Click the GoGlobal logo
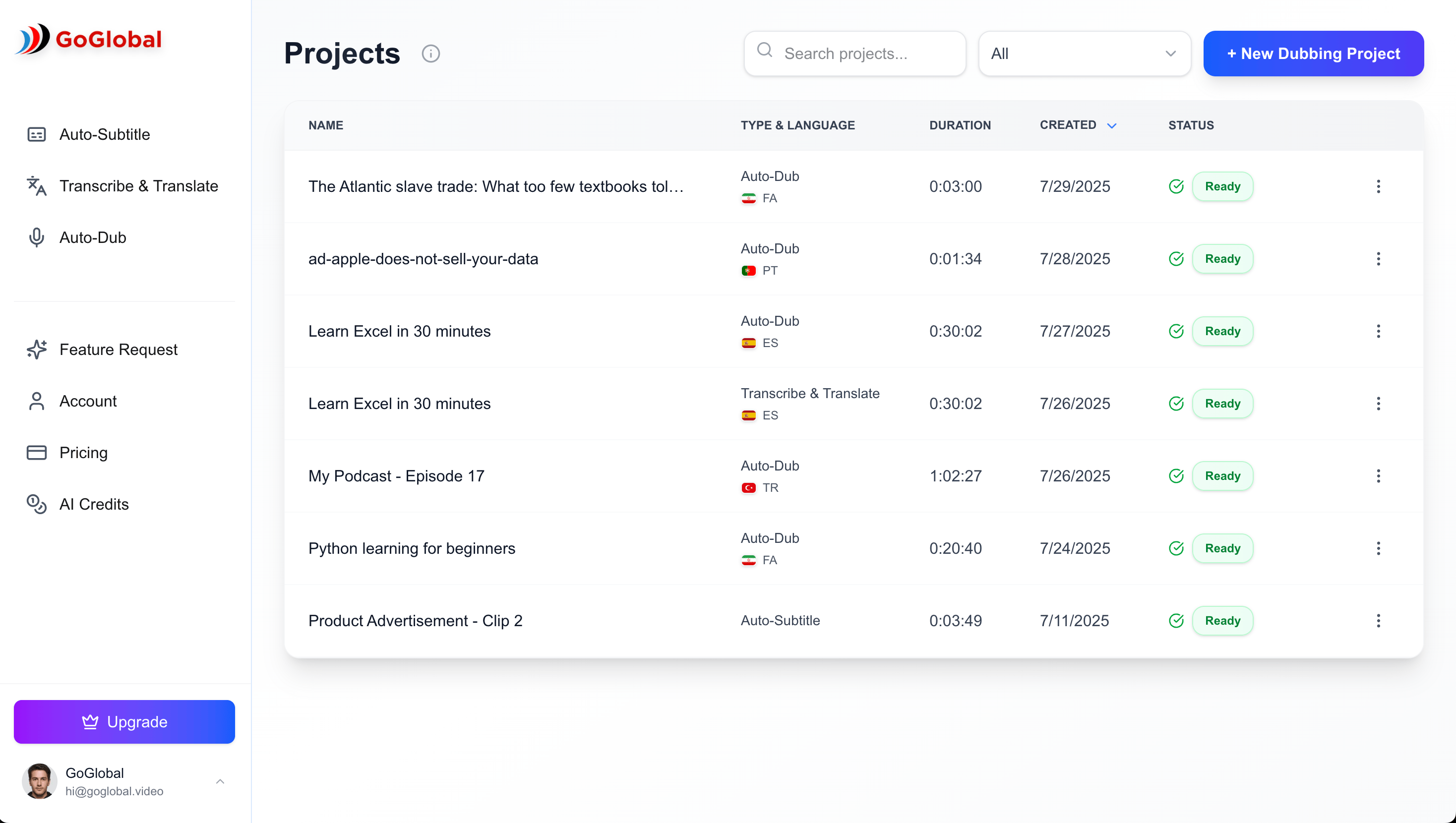This screenshot has width=1456, height=823. tap(89, 40)
